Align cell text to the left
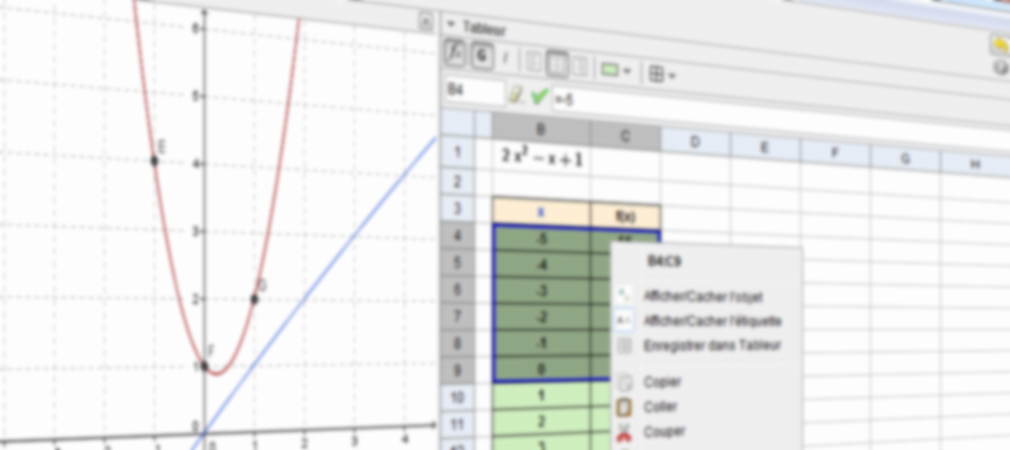1010x450 pixels. (533, 63)
